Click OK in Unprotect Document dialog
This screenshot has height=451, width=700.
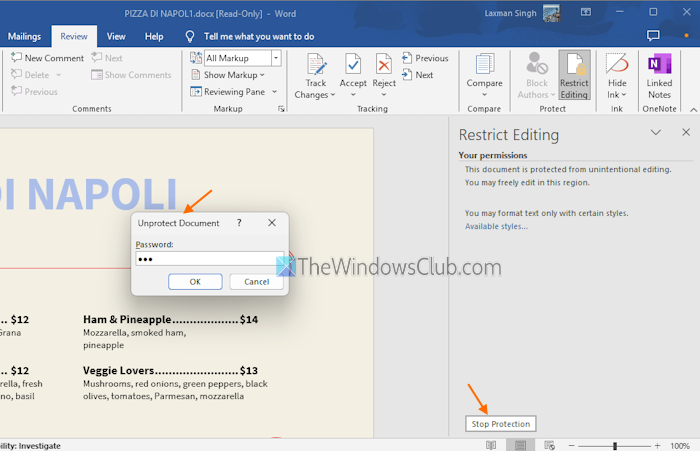coord(195,282)
